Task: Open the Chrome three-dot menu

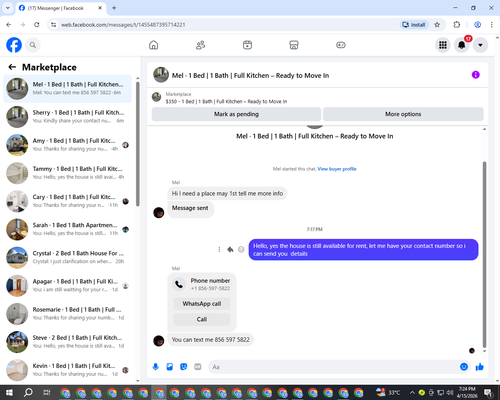Action: (492, 25)
